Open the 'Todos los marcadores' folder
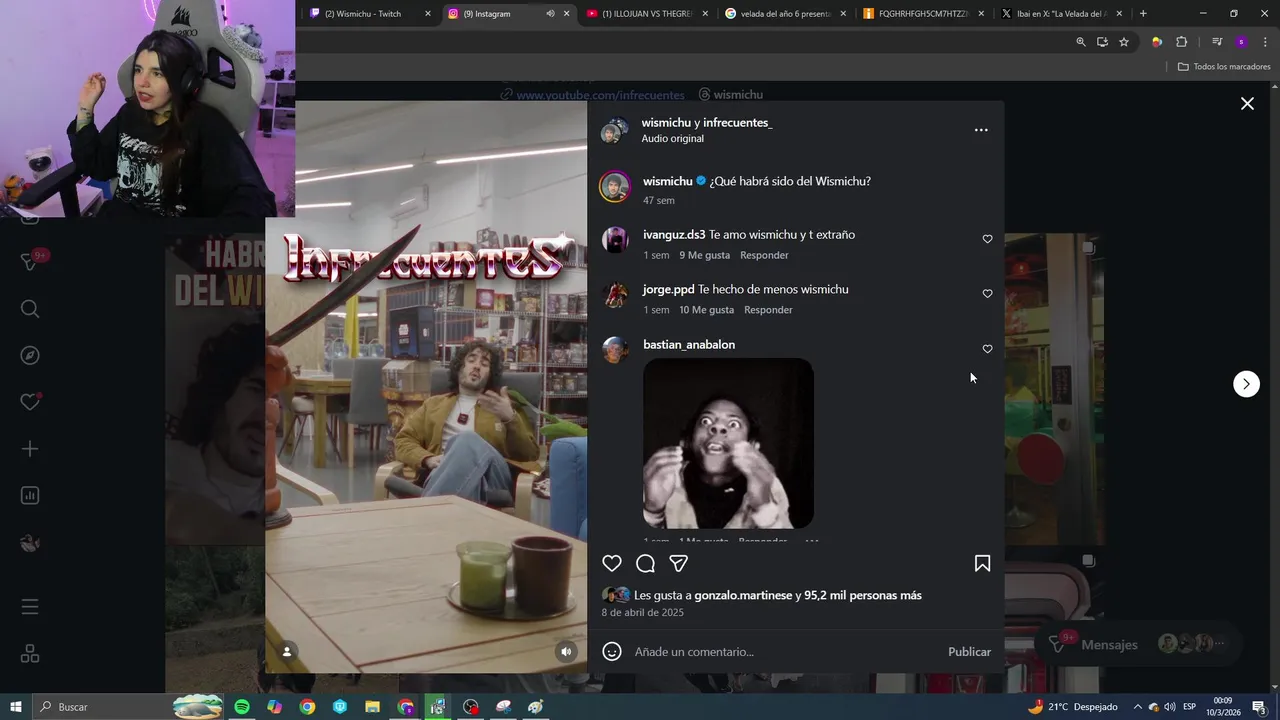Viewport: 1280px width, 720px height. coord(1224,67)
